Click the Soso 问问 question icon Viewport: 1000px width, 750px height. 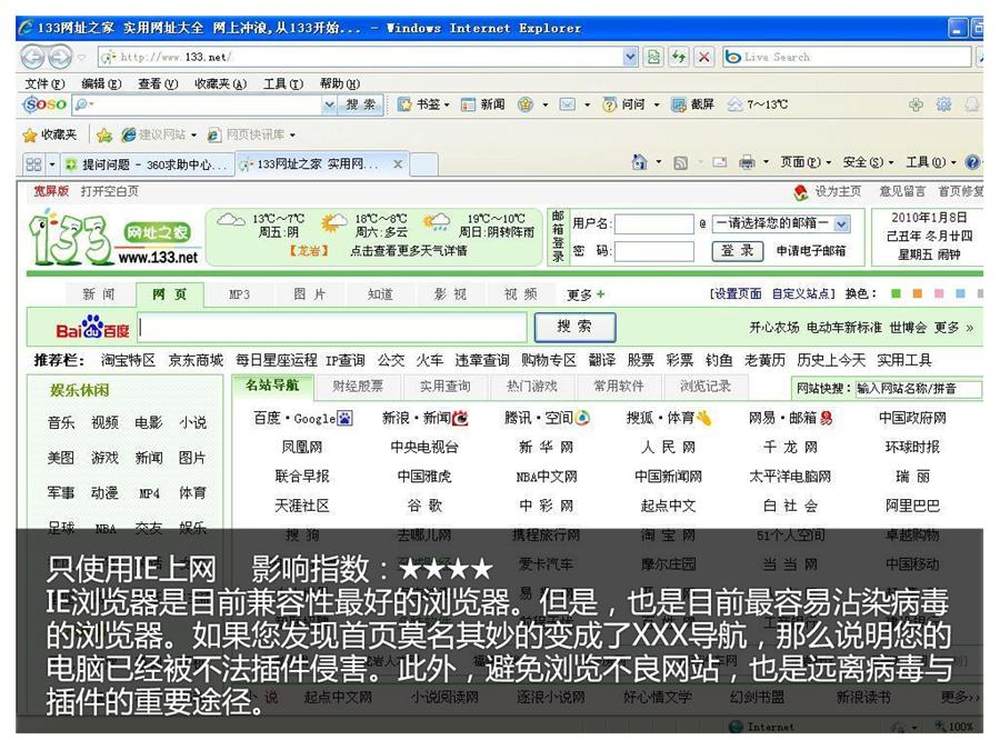pyautogui.click(x=624, y=104)
